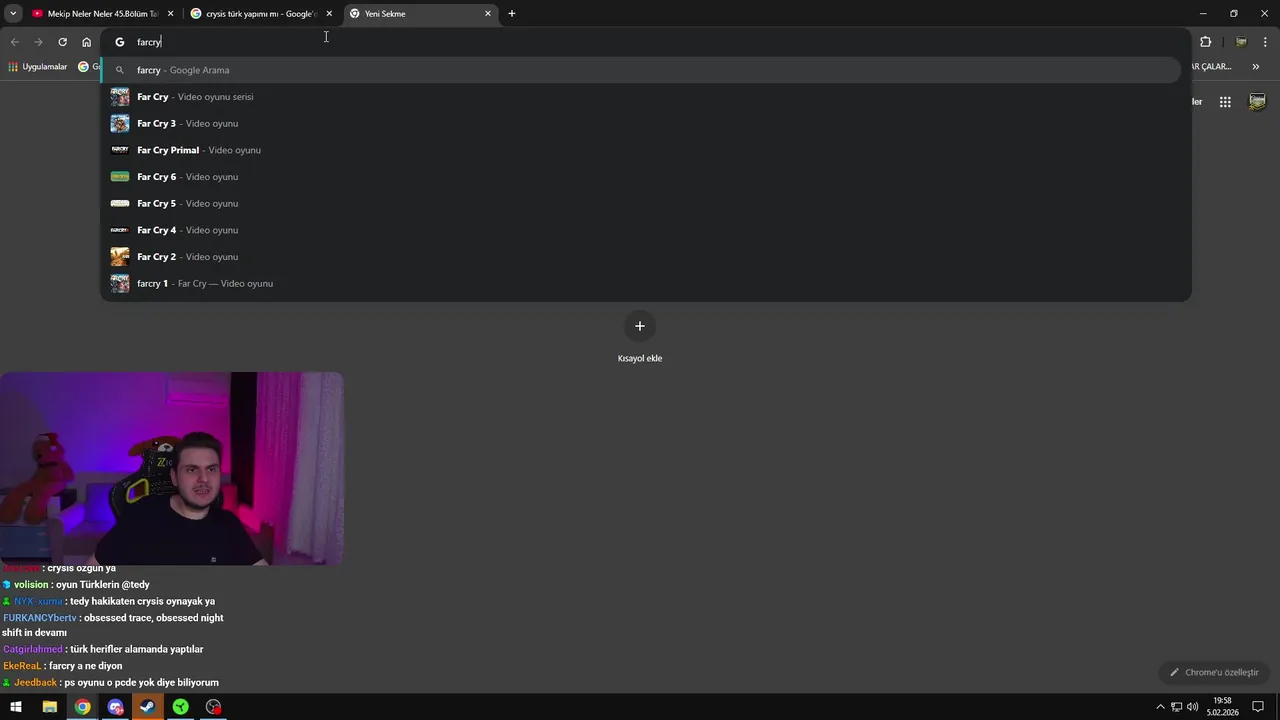Open the volume speaker icon
Screen dimensions: 1280x720
(x=1193, y=707)
